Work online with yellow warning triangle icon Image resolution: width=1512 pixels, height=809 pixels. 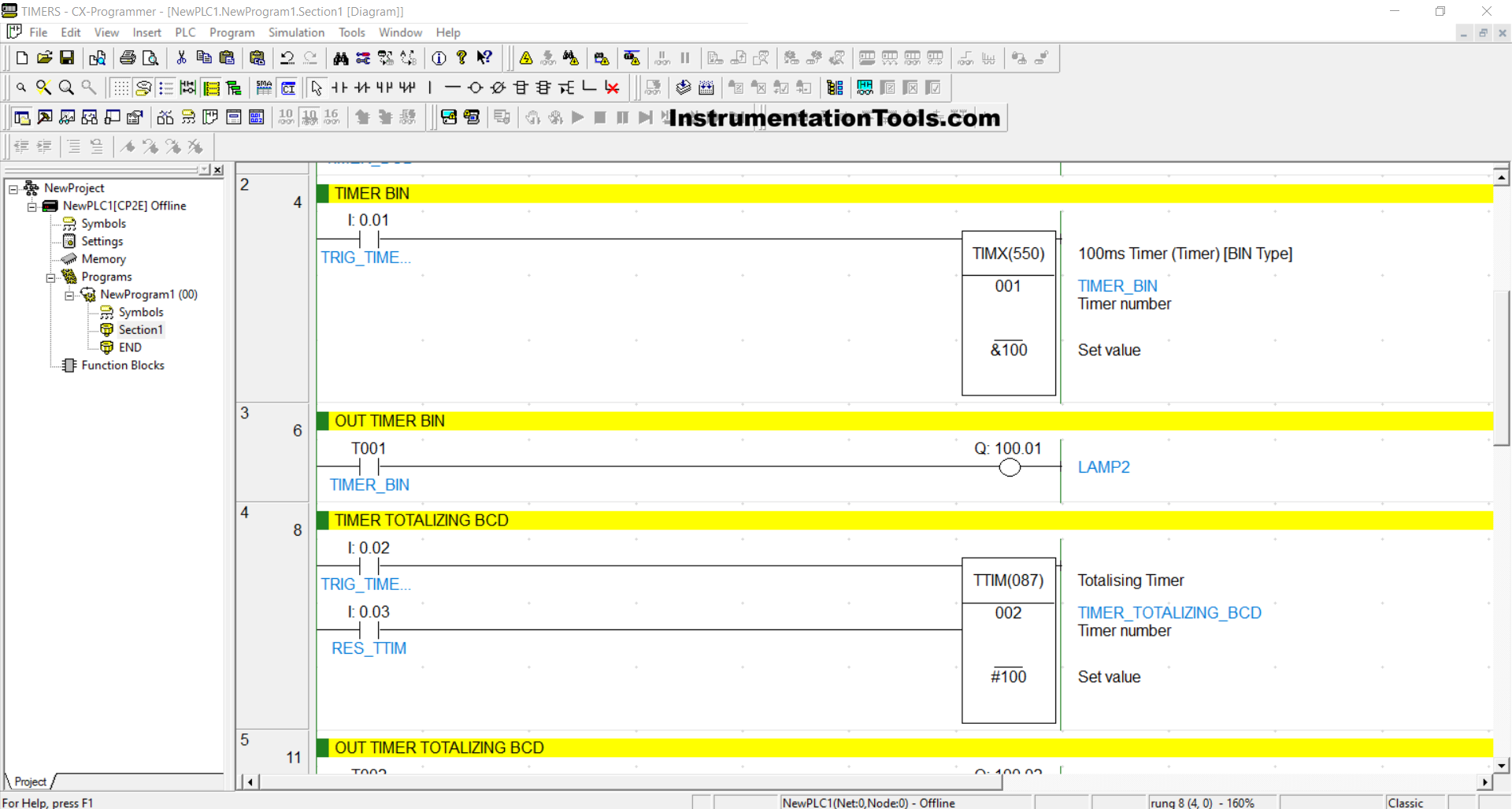tap(526, 58)
